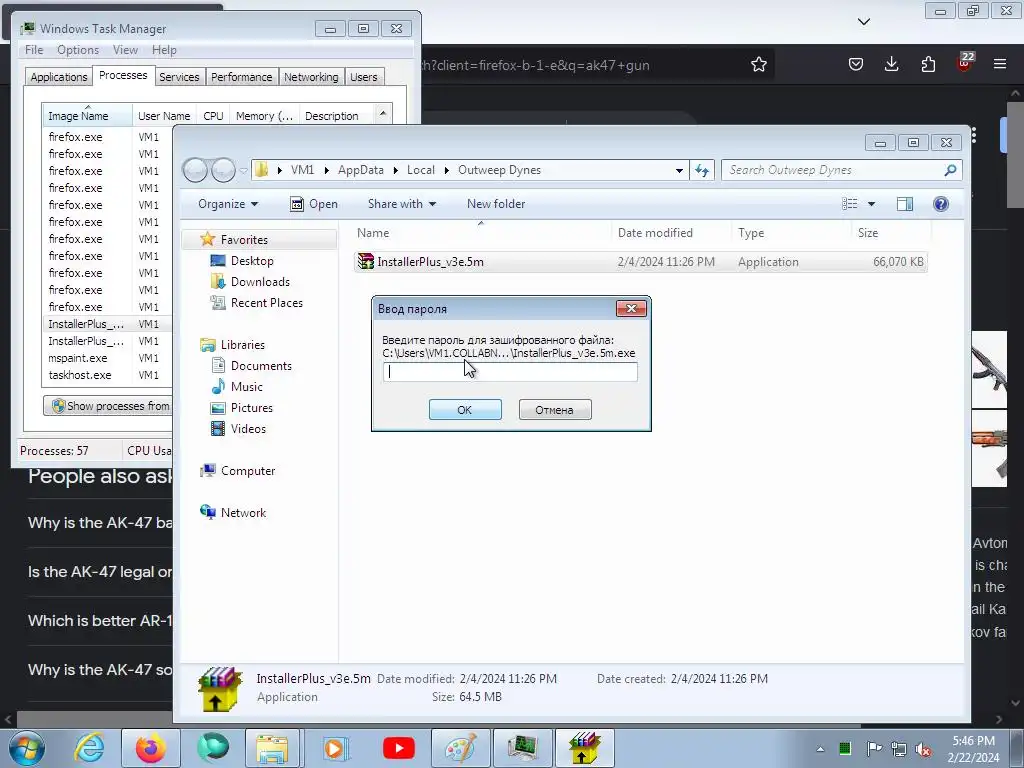Switch to Applications tab in Task Manager
This screenshot has width=1024, height=768.
pyautogui.click(x=59, y=77)
